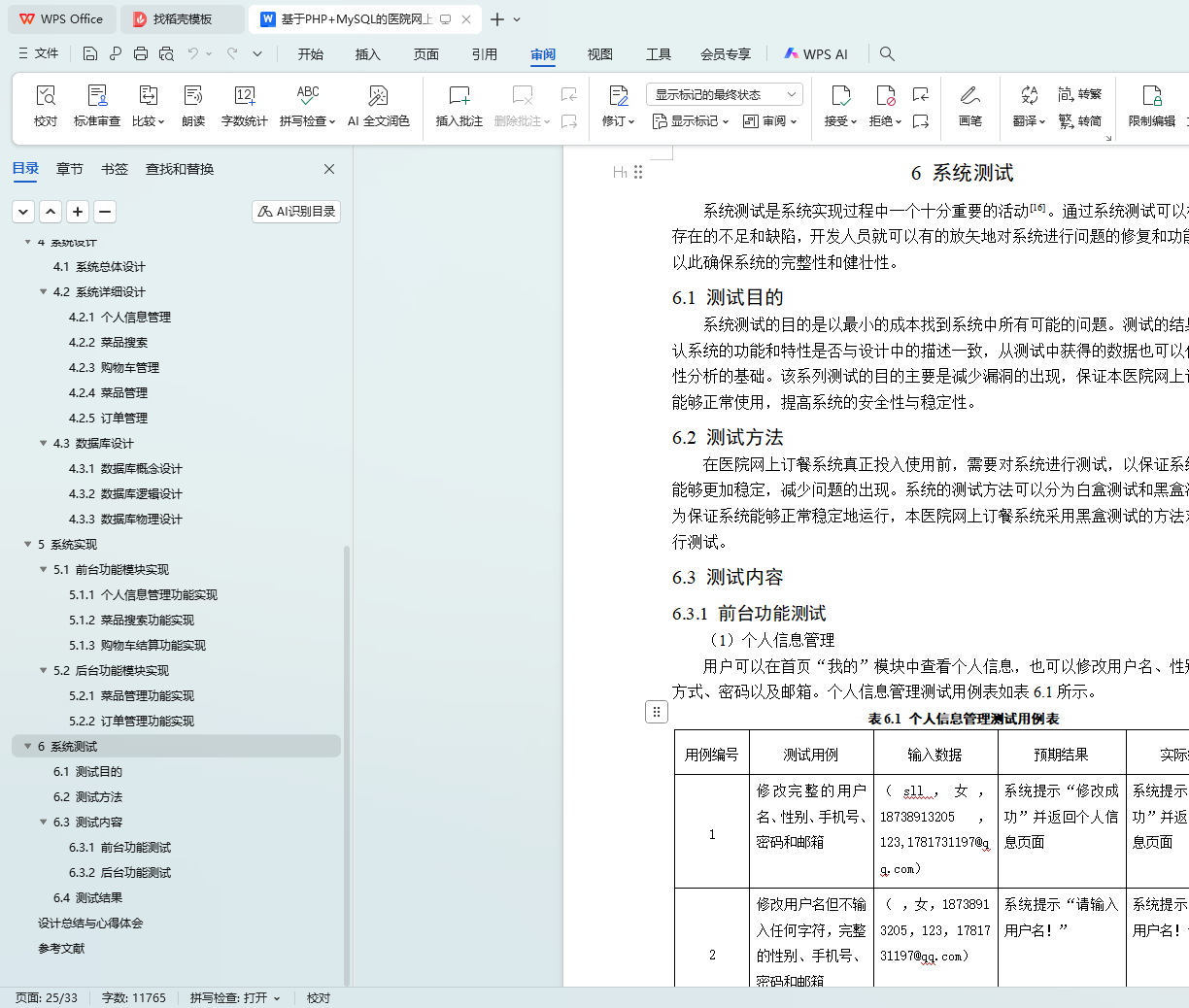Expand the 删除批注 dropdown arrow
Screen dimensions: 1189x1008
point(547,122)
